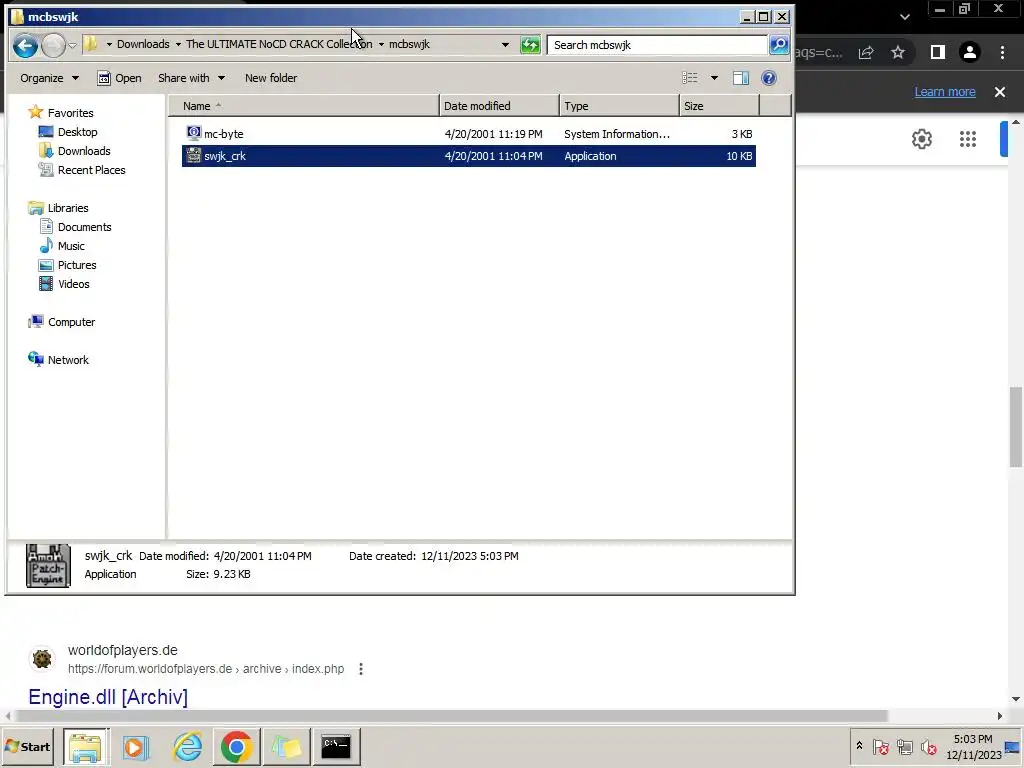This screenshot has height=768, width=1024.
Task: Select the swjk_crk application file
Action: coord(469,156)
